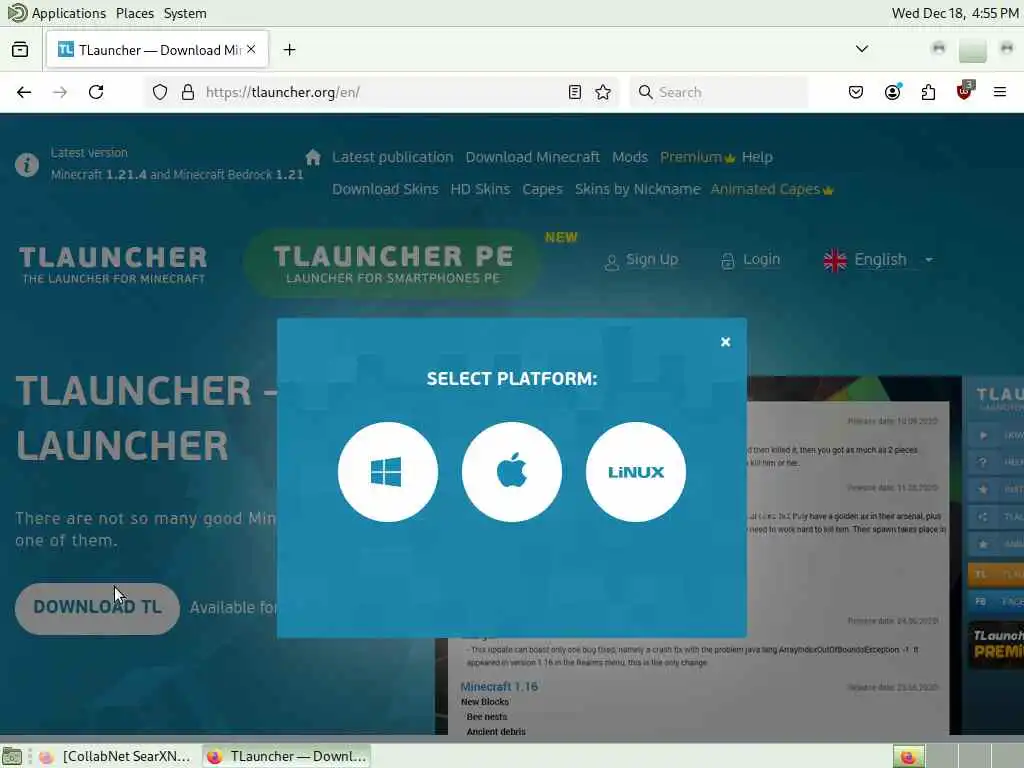Open the recent tabs view icon
This screenshot has height=768, width=1024.
click(20, 50)
